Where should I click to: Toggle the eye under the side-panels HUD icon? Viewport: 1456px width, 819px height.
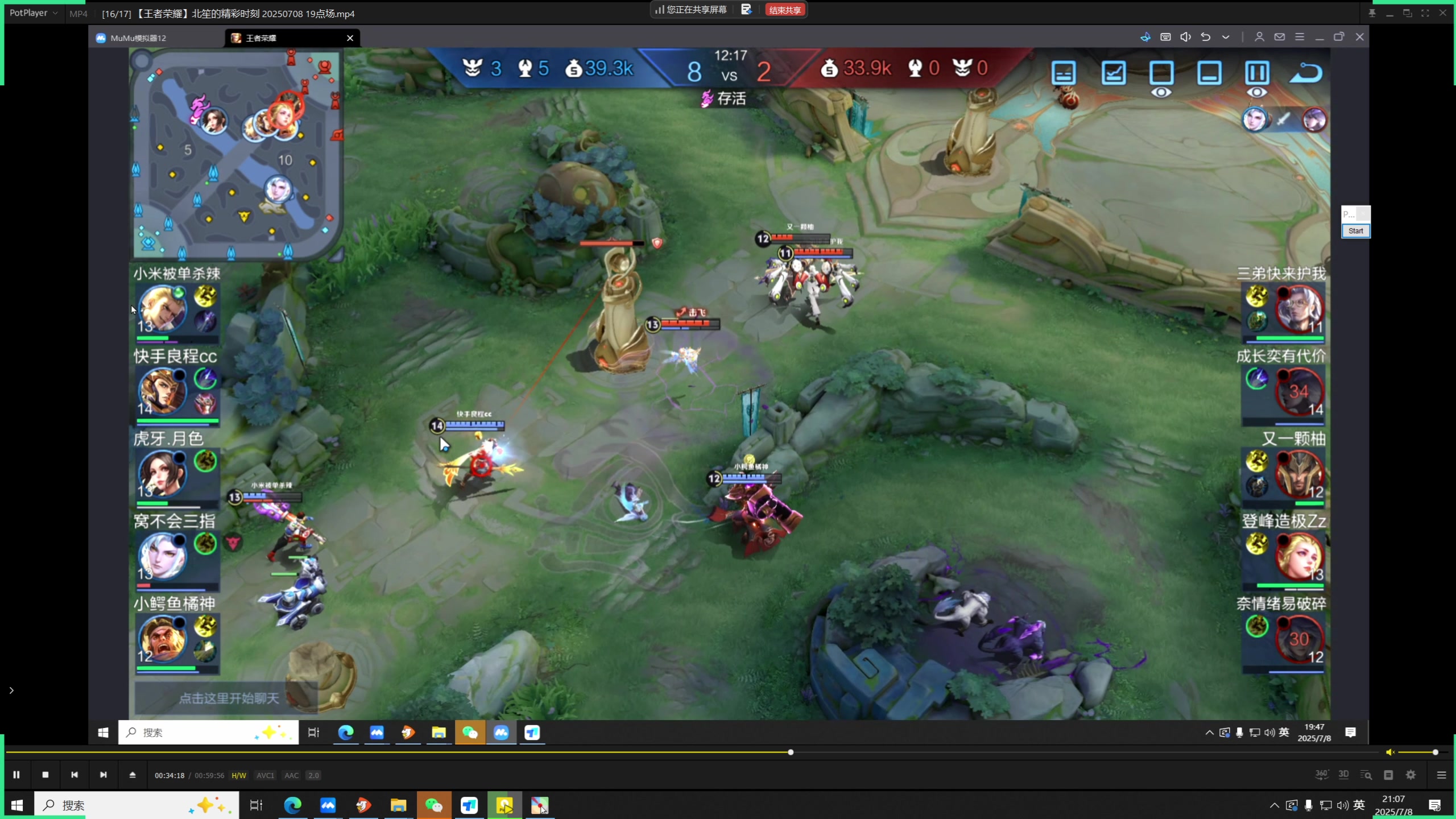pyautogui.click(x=1257, y=93)
